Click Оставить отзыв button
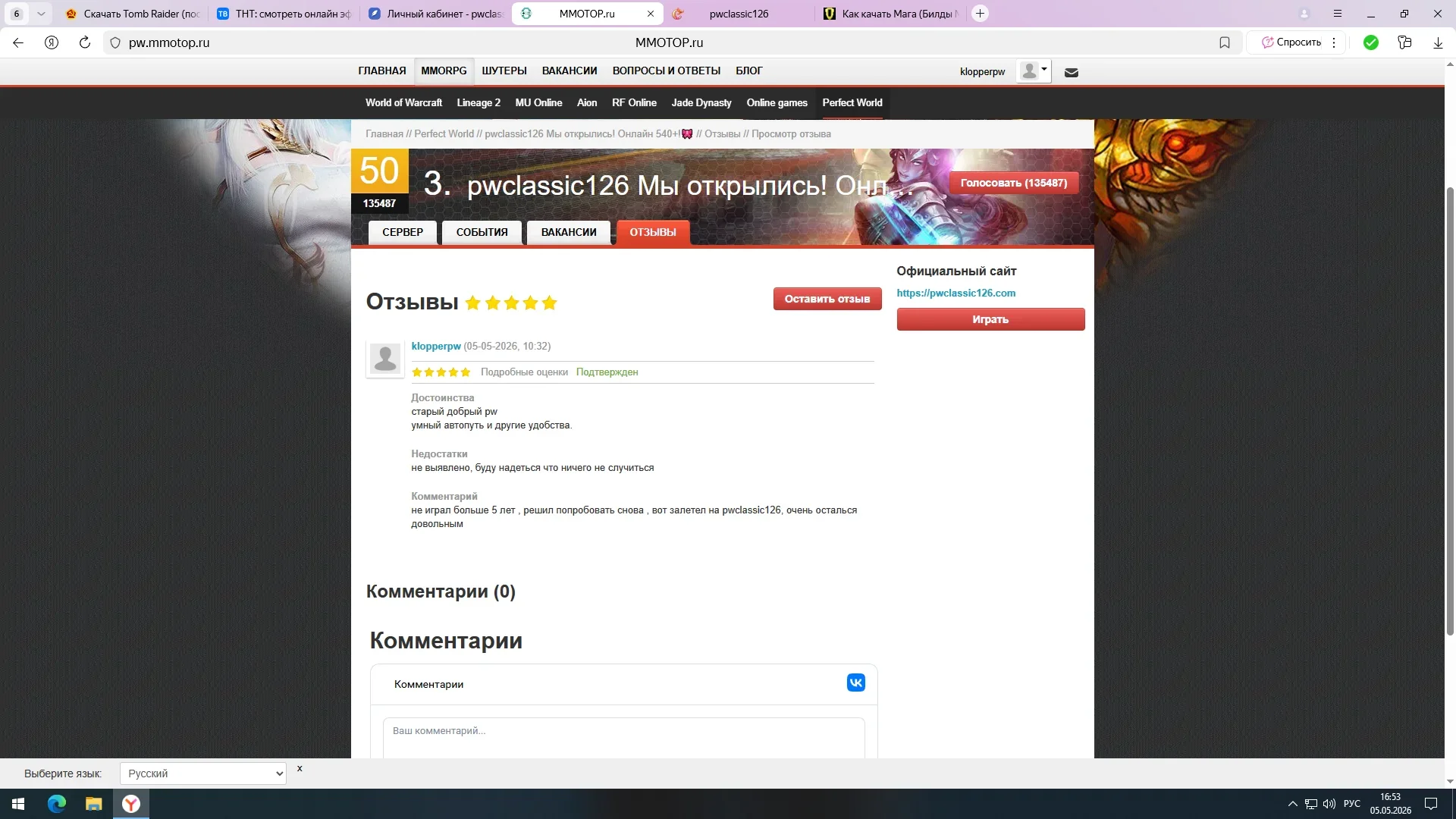 click(827, 299)
